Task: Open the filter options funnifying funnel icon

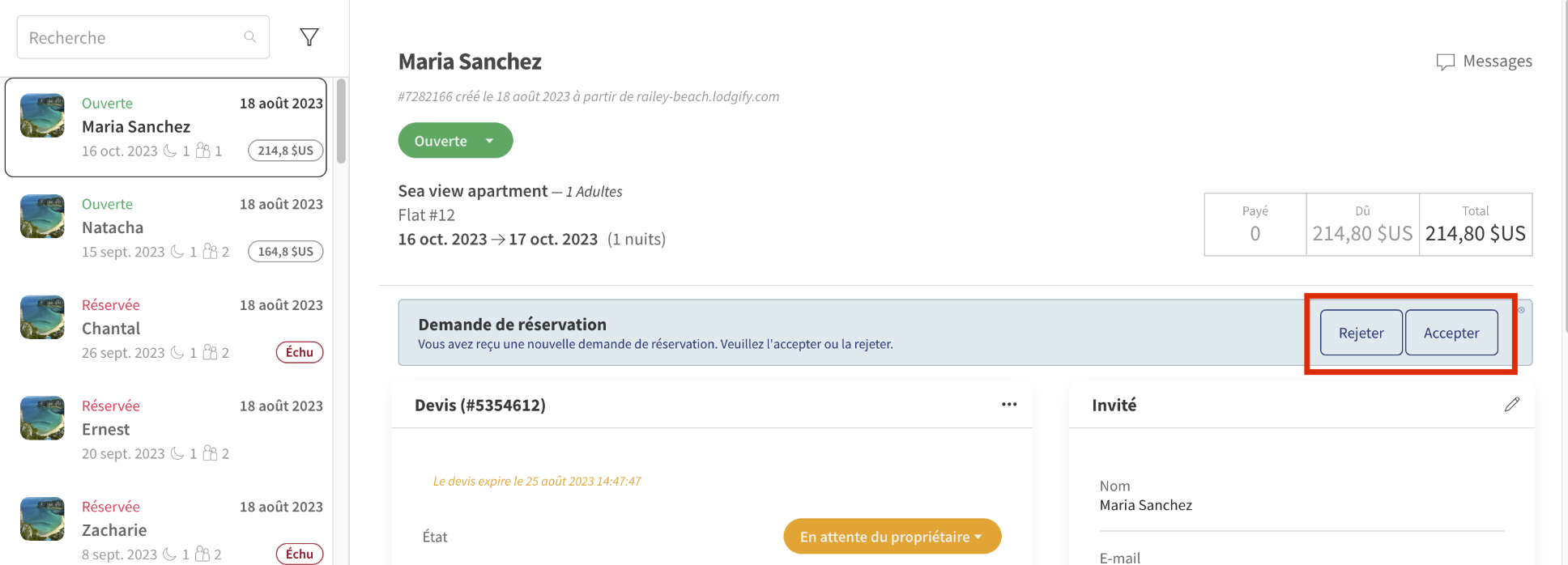Action: [x=309, y=36]
